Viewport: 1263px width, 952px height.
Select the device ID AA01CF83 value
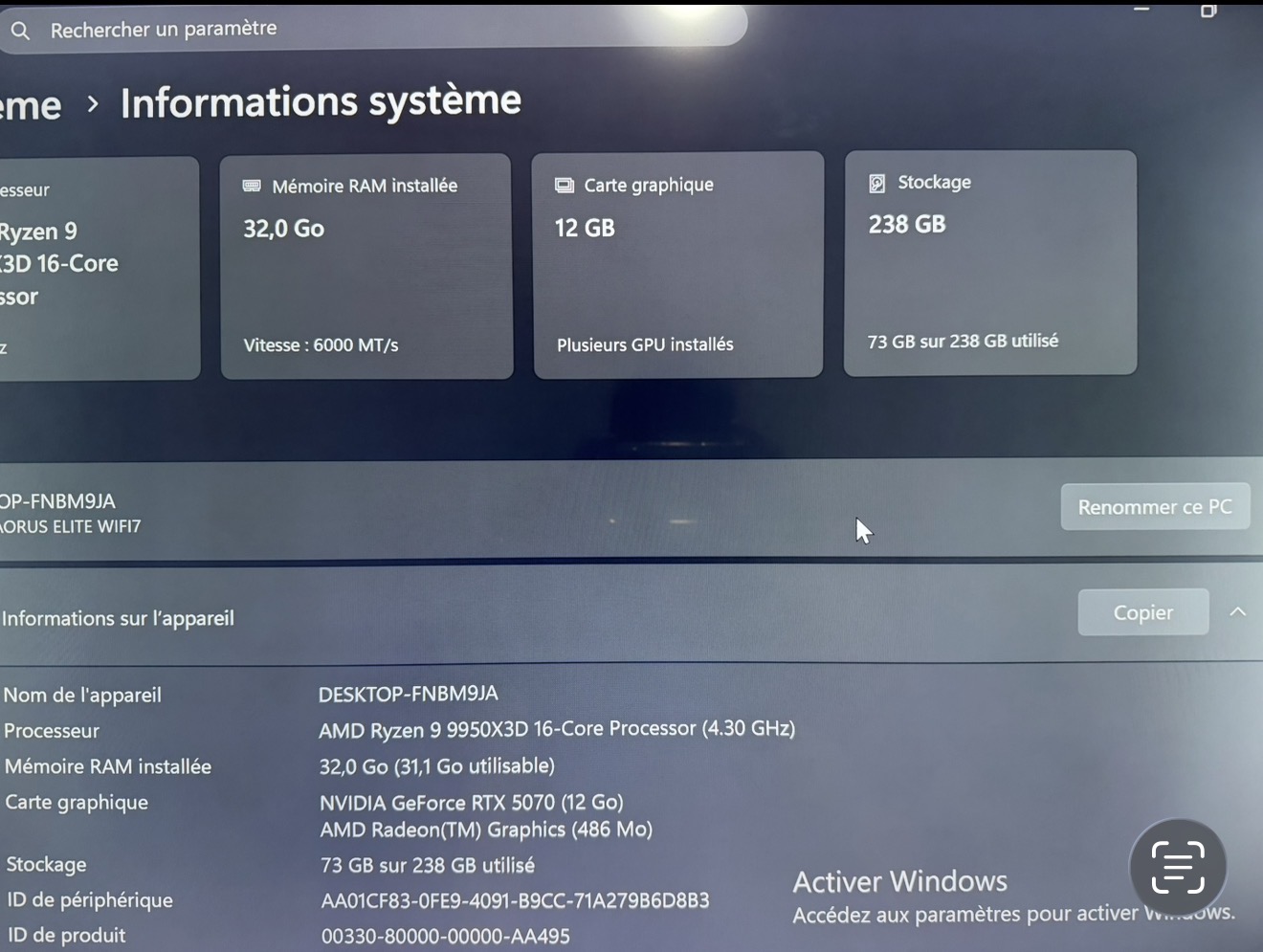516,900
